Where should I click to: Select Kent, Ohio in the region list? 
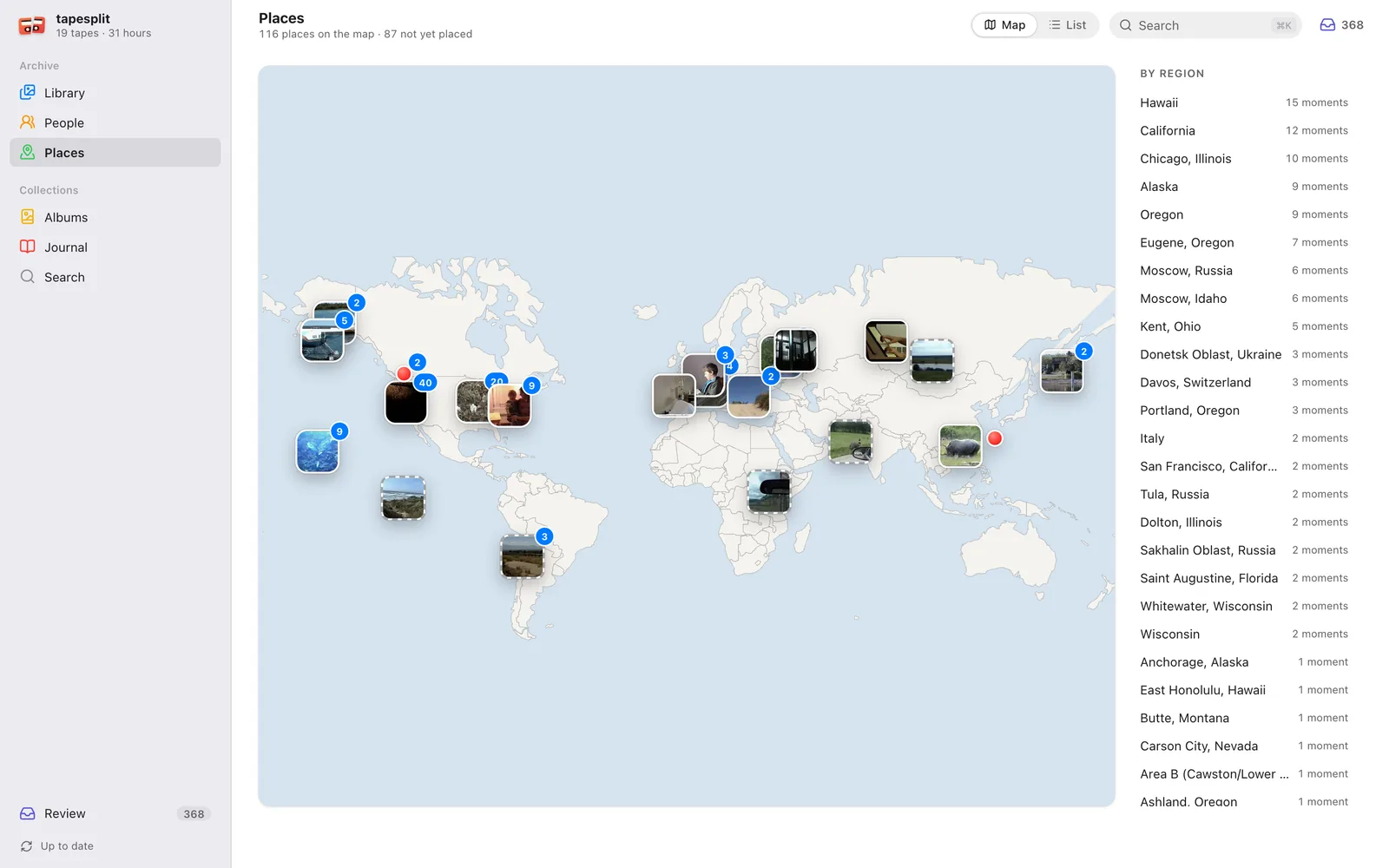click(x=1244, y=326)
